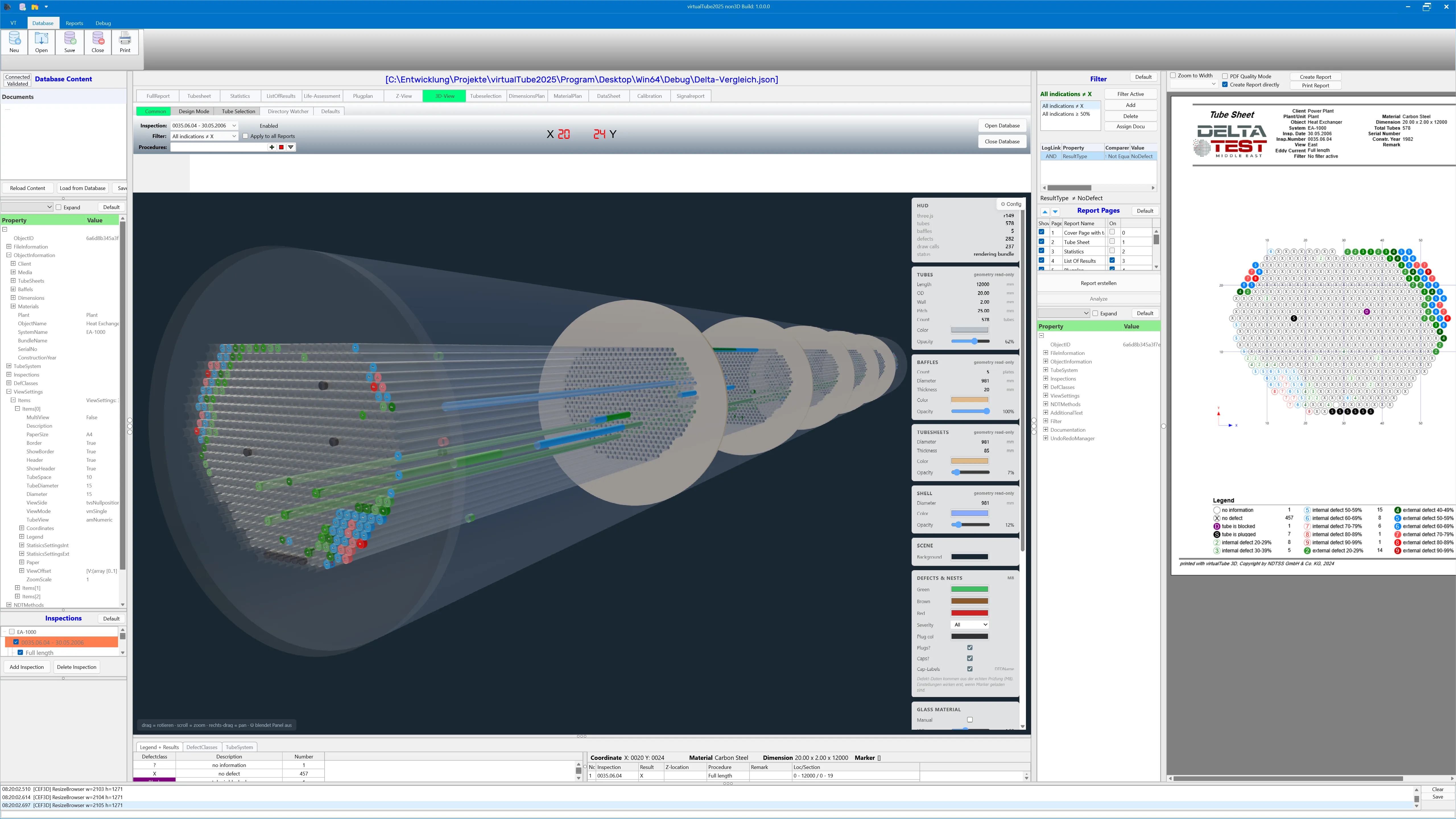This screenshot has height=819, width=1456.
Task: Click the Create Report button
Action: 1315,77
